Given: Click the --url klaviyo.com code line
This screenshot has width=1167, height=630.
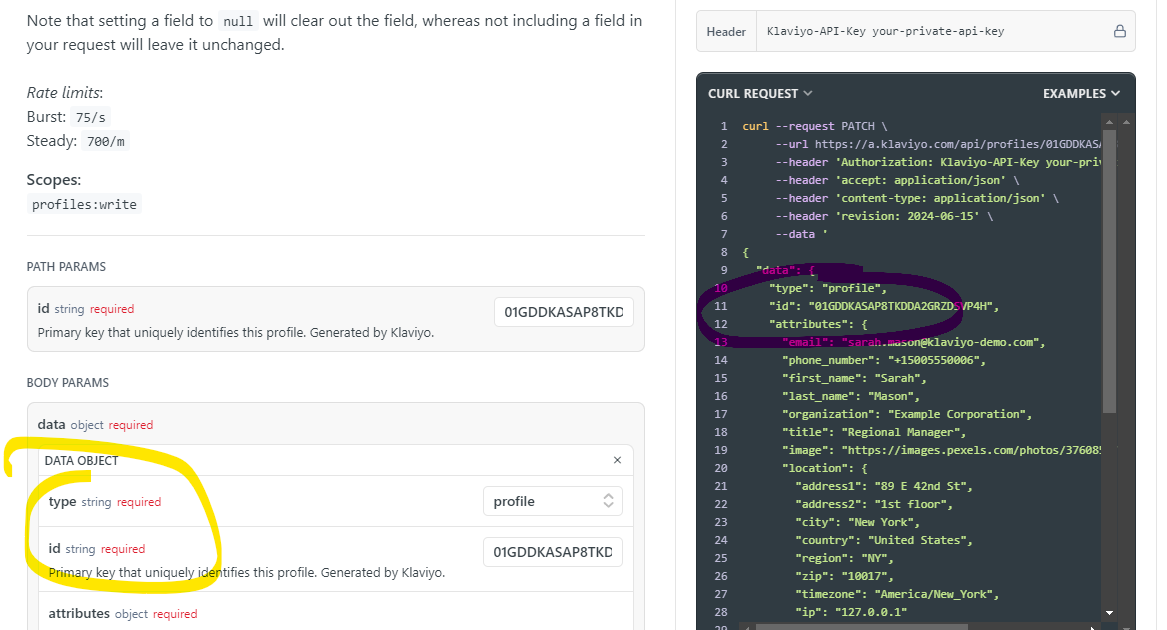Looking at the screenshot, I should (x=939, y=144).
